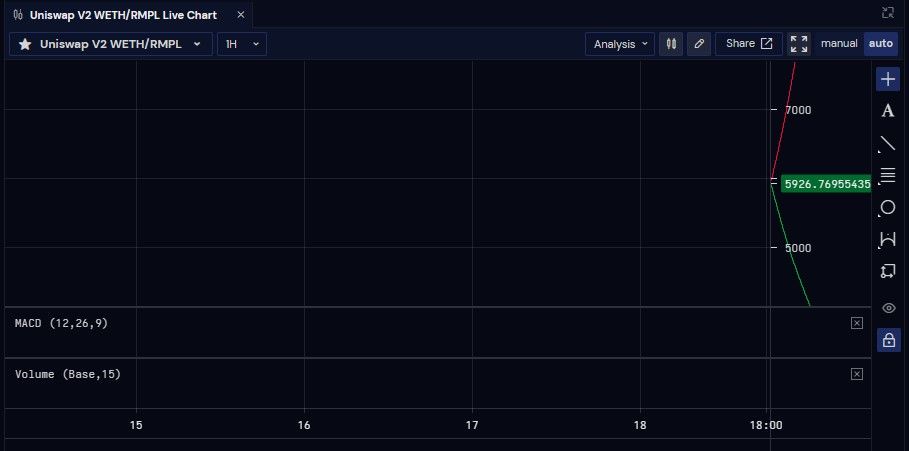Select the measure range tool
The width and height of the screenshot is (909, 451).
(888, 239)
